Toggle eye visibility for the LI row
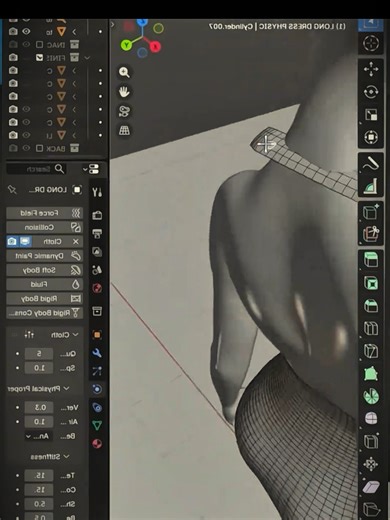 pyautogui.click(x=26, y=135)
